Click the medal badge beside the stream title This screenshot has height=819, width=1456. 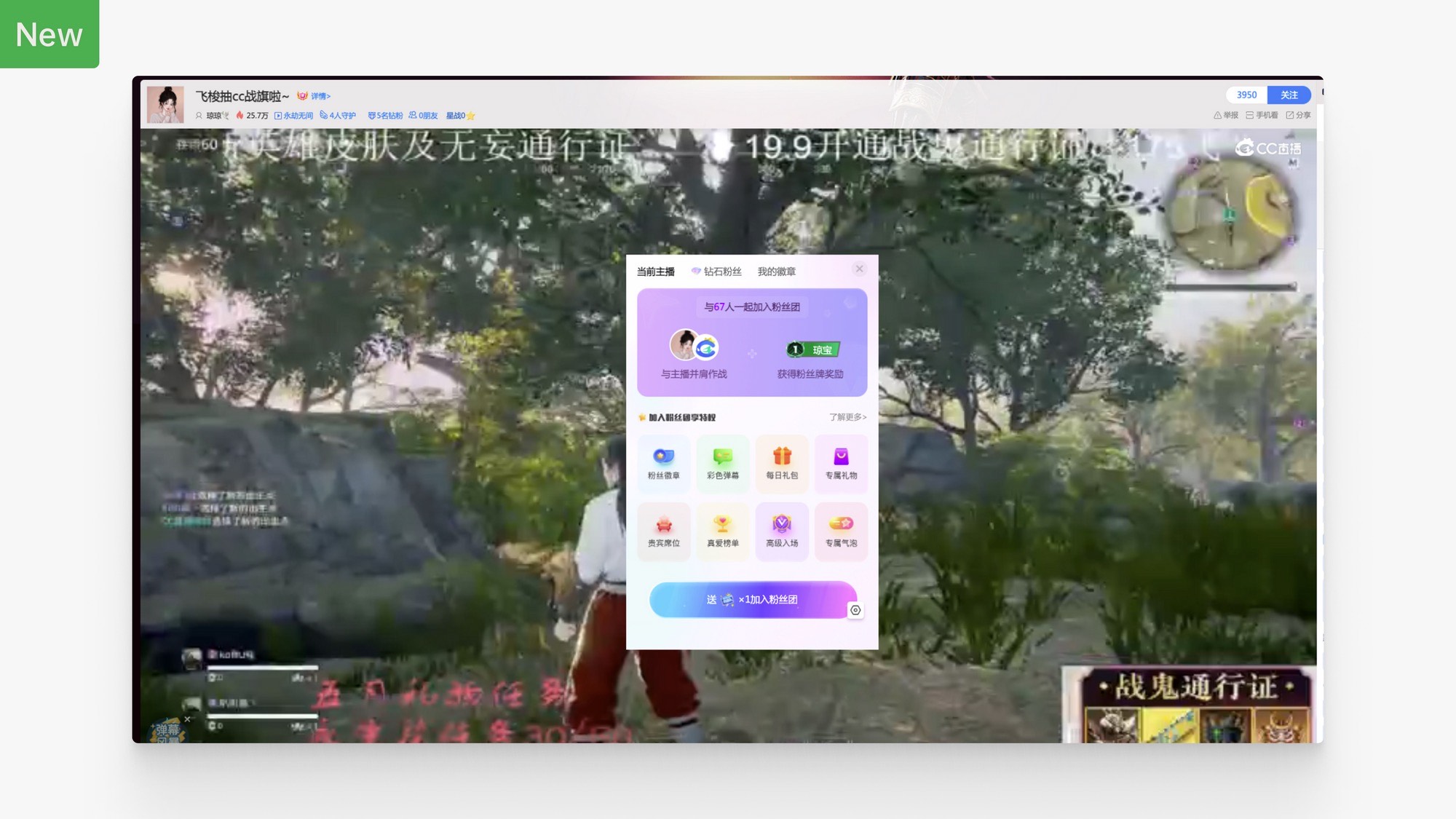(302, 96)
